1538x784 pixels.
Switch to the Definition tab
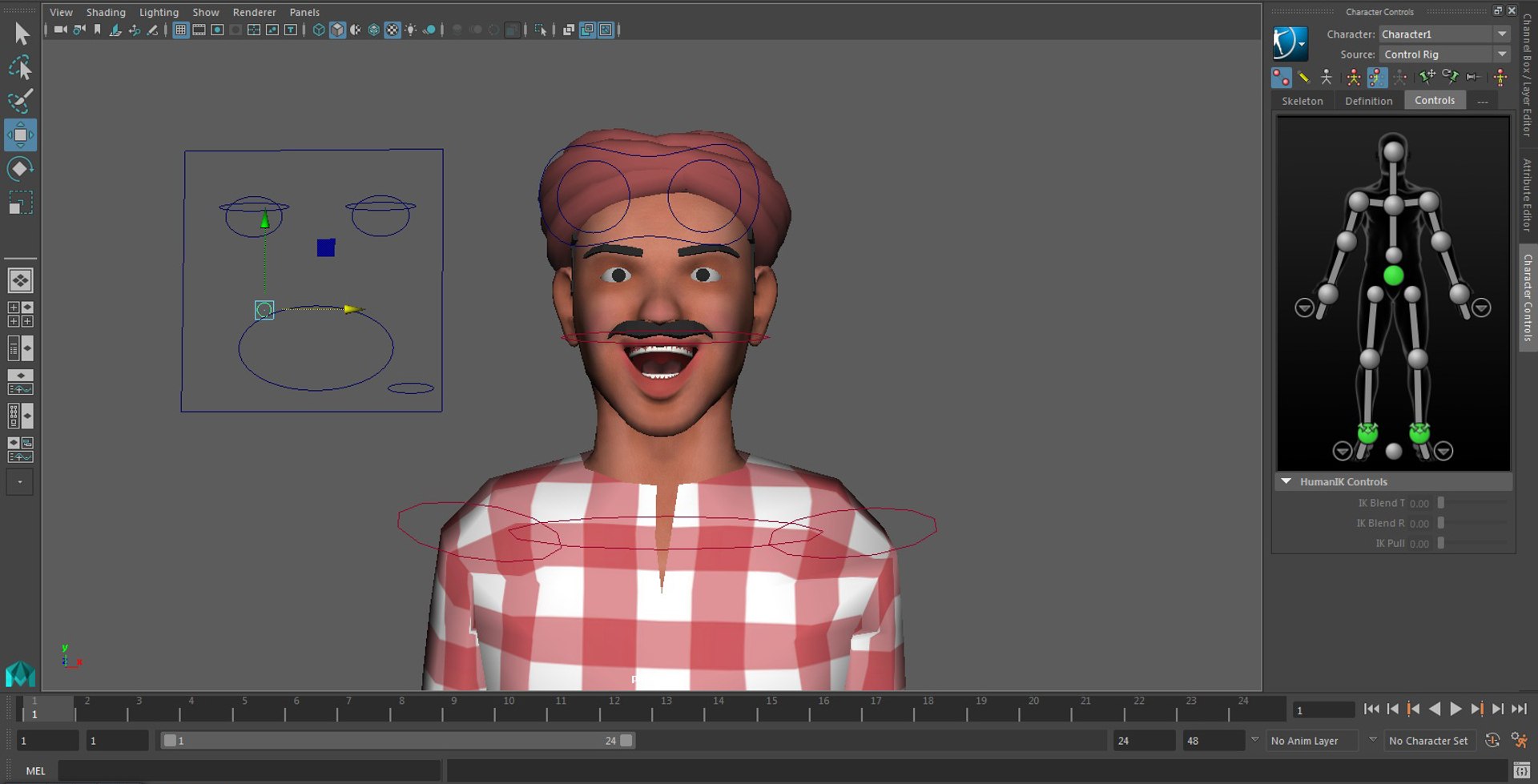tap(1368, 101)
